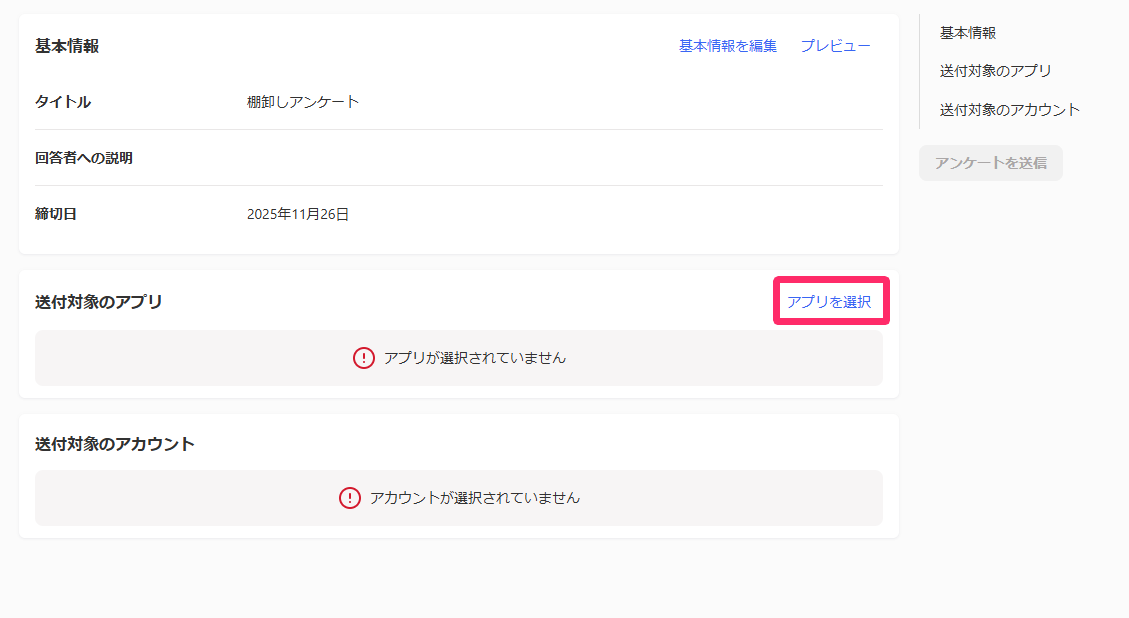Open the 基本情報を編集 link

pos(727,46)
